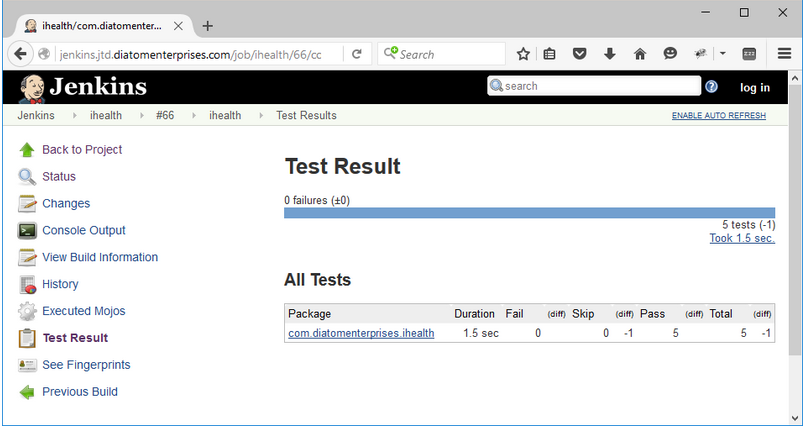Screen dimensions: 808x430
Task: Click the Jenkins search help icon
Action: click(x=711, y=87)
